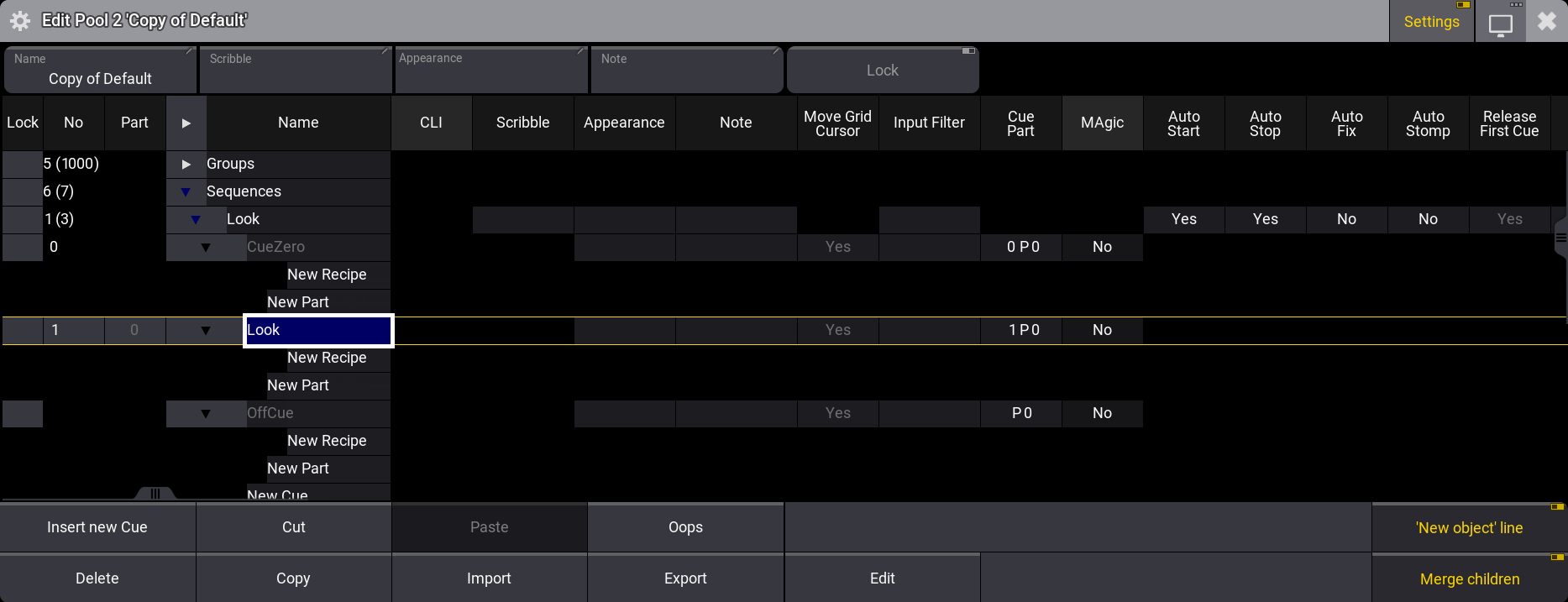Toggle the Lock button at top

(x=882, y=71)
